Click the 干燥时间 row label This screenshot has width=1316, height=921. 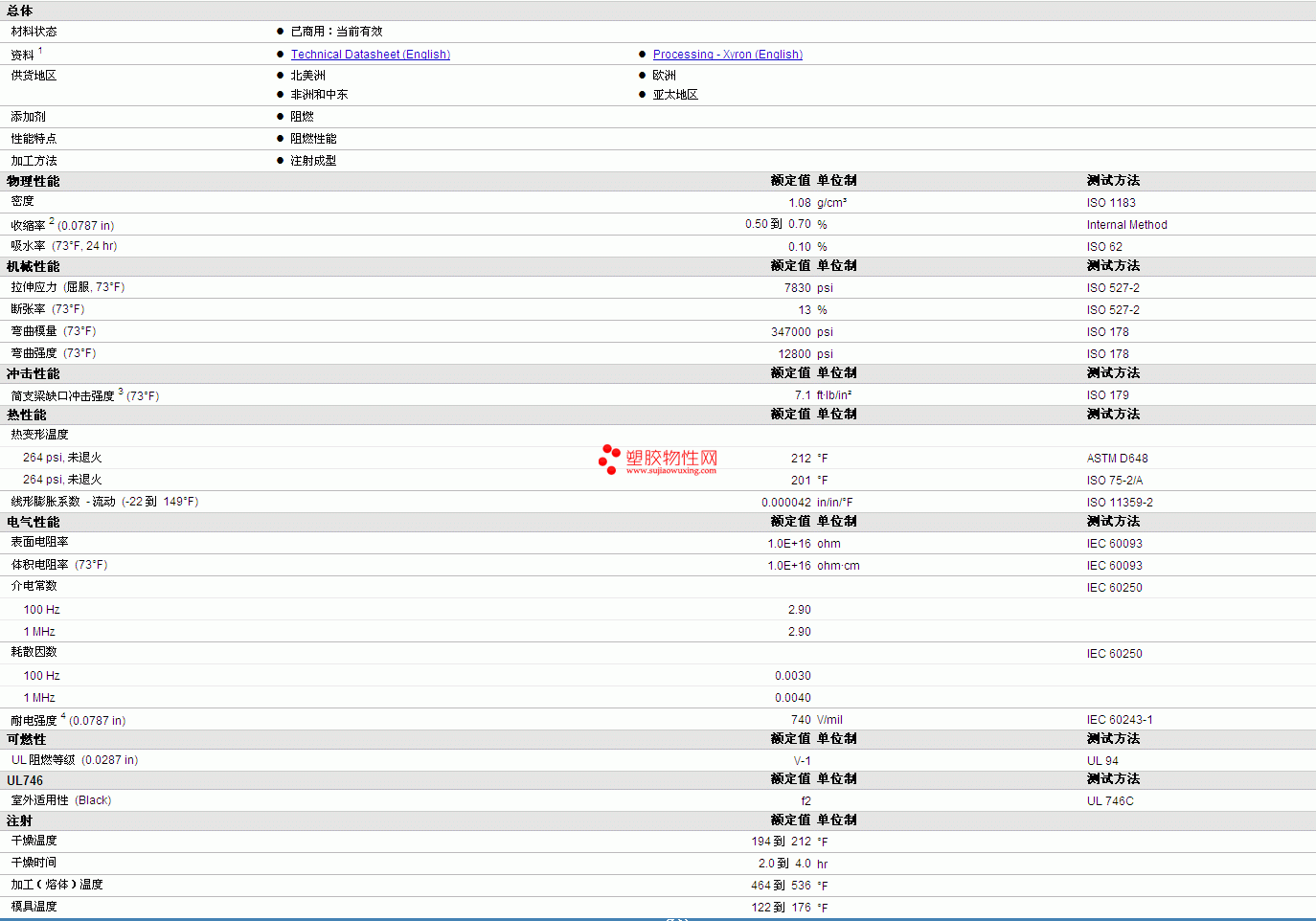point(34,863)
